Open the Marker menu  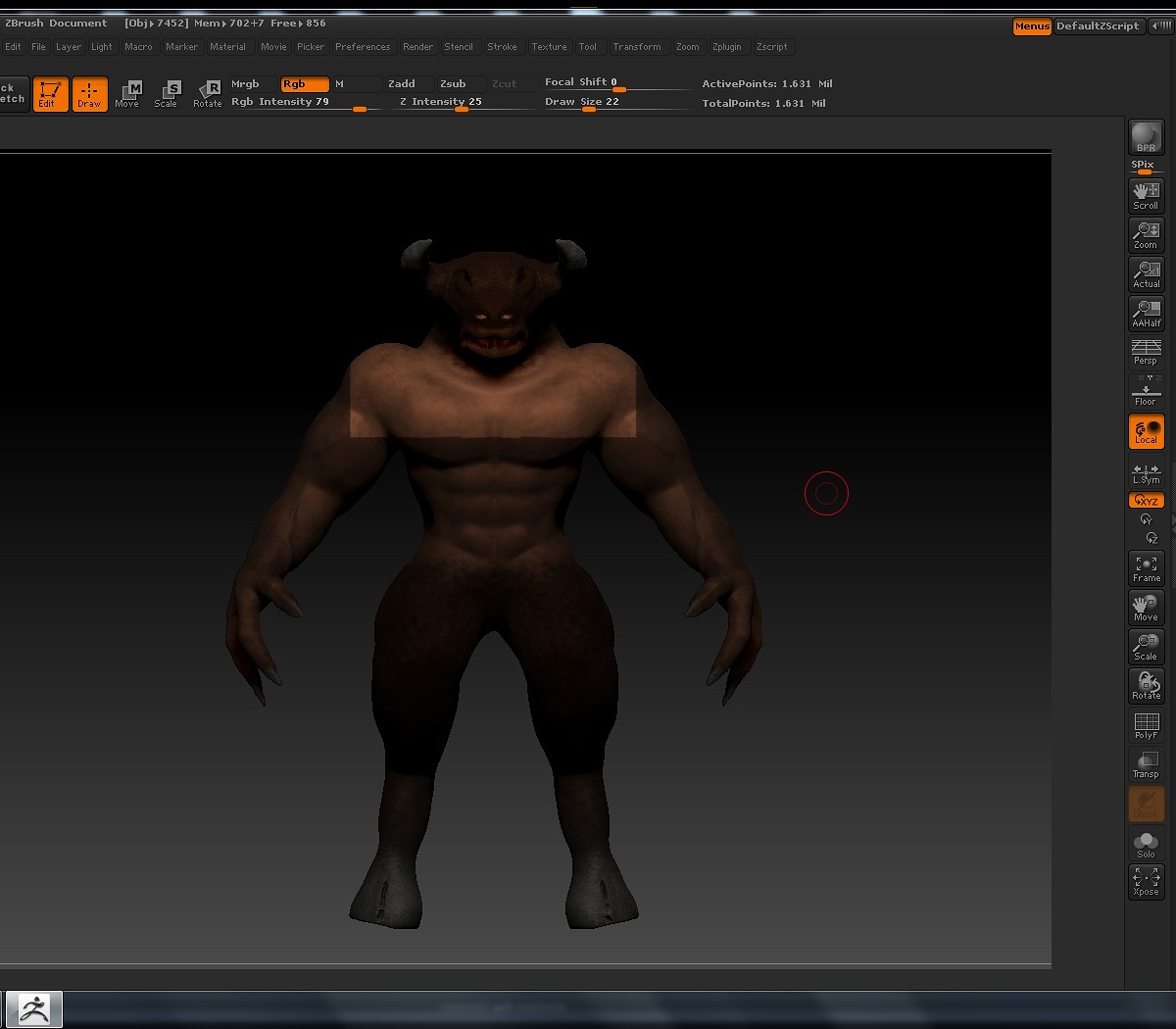pos(181,47)
